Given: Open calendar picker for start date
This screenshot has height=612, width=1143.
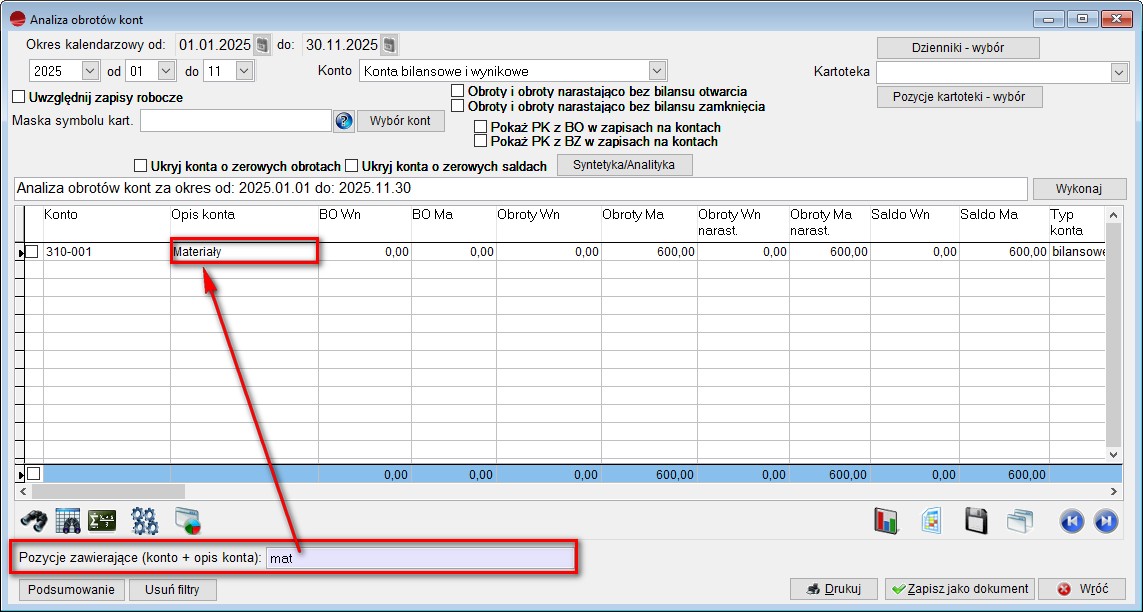Looking at the screenshot, I should (x=262, y=45).
